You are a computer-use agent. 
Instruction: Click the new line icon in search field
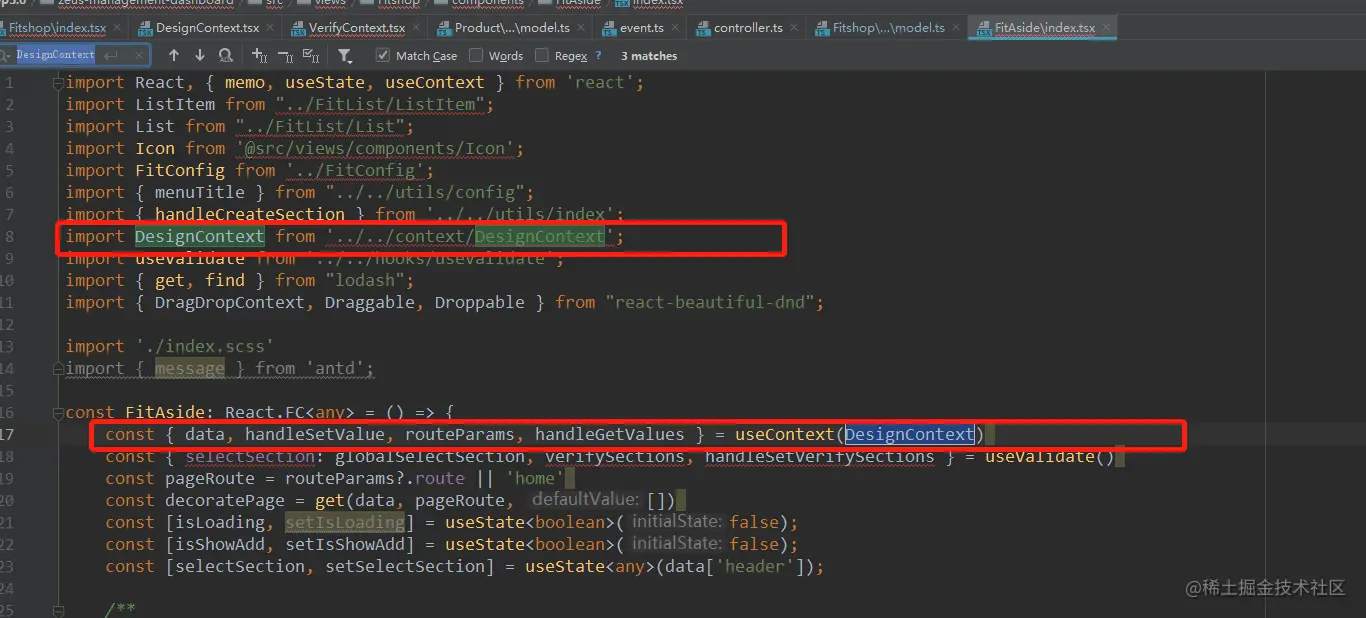[x=111, y=55]
